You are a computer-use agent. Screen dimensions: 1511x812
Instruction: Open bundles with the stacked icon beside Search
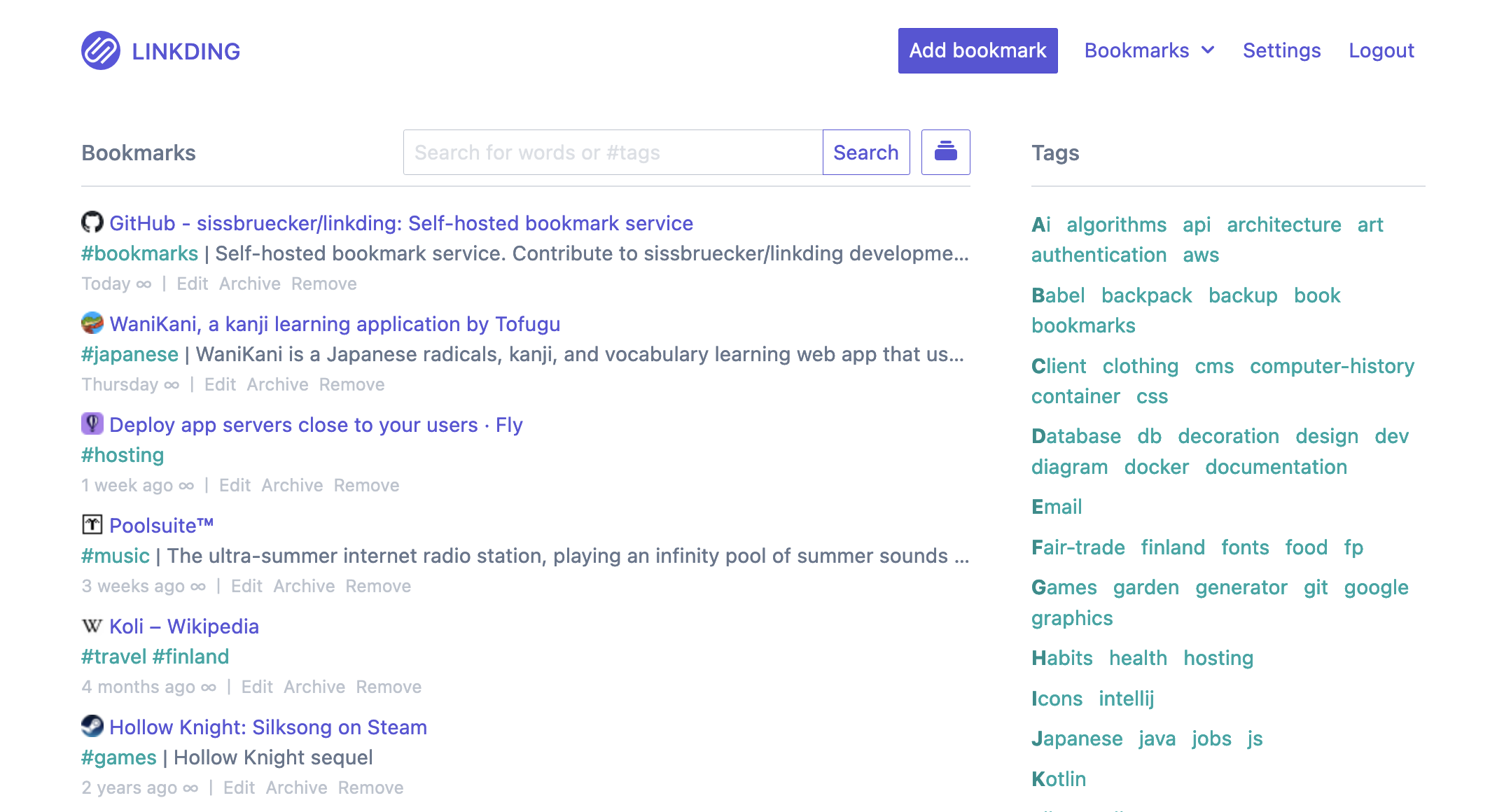tap(945, 152)
